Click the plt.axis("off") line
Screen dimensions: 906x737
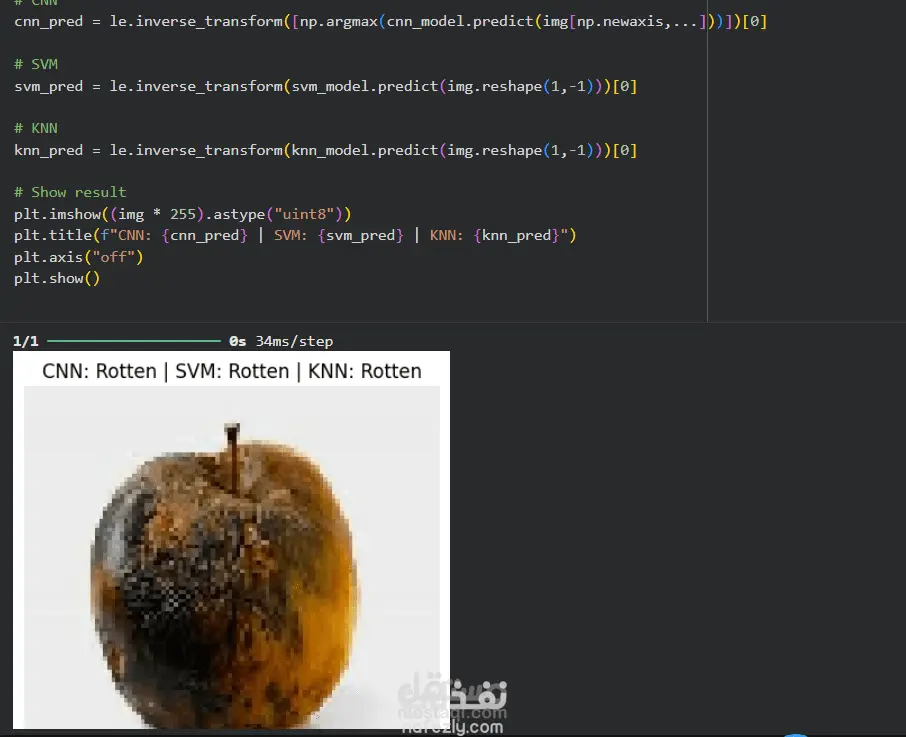tap(79, 257)
